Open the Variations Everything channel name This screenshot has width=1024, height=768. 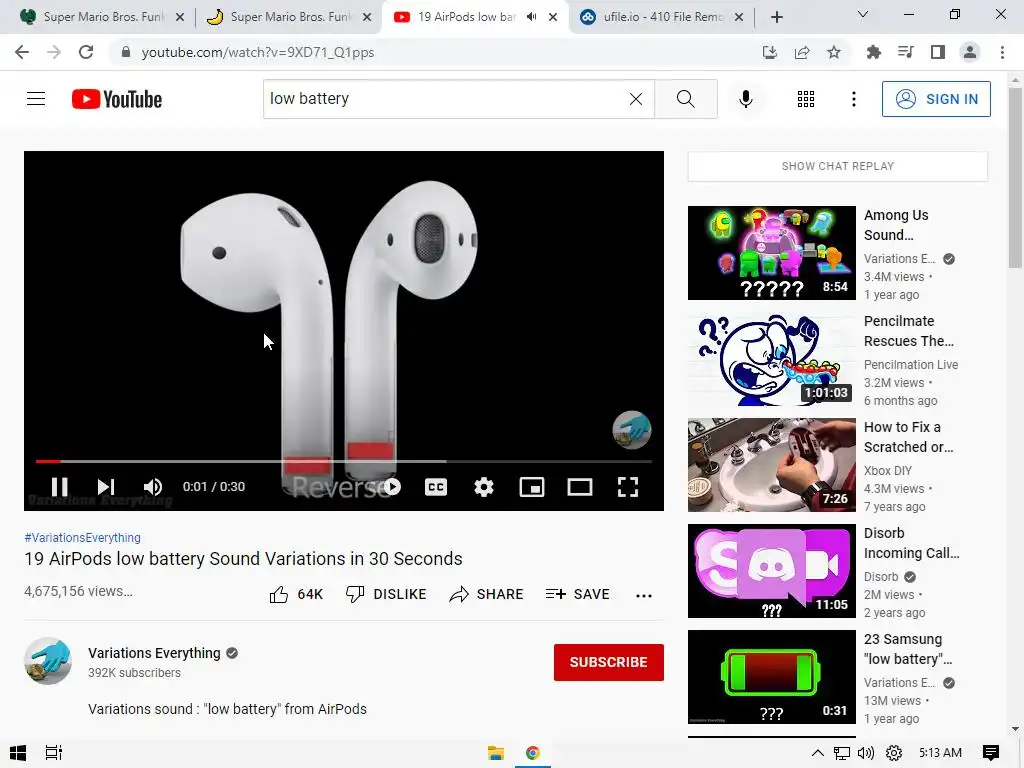pos(154,653)
